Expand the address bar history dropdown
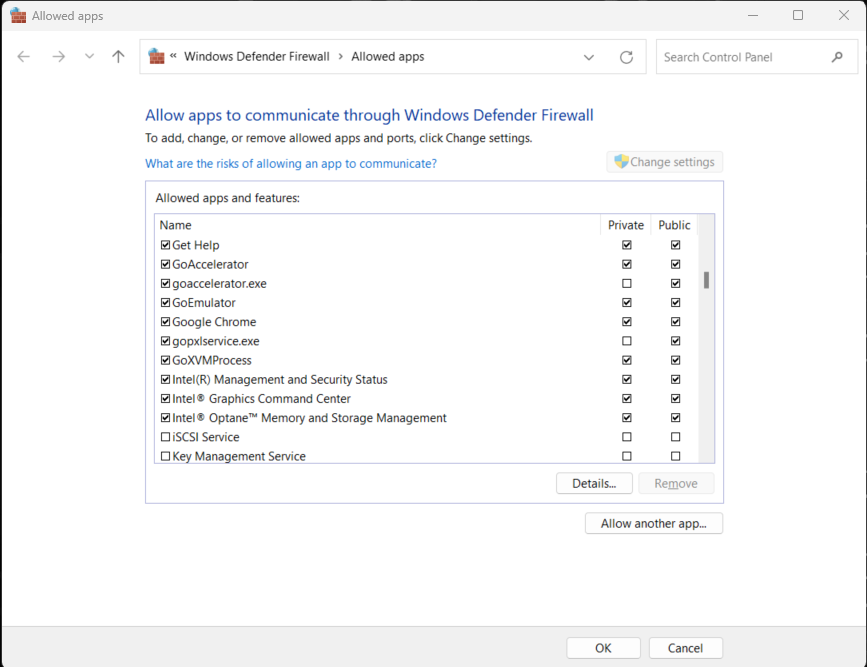 [589, 57]
